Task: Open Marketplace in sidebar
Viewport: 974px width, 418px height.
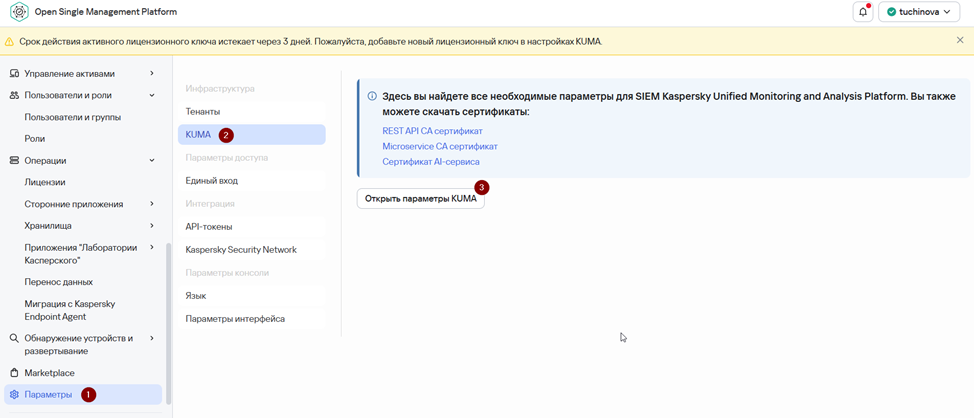Action: [49, 373]
